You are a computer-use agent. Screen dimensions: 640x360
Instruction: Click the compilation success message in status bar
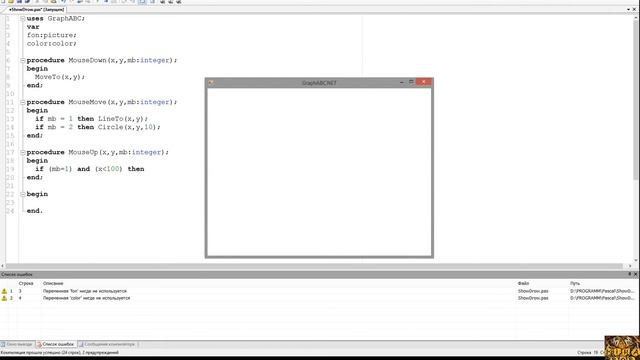click(x=60, y=353)
